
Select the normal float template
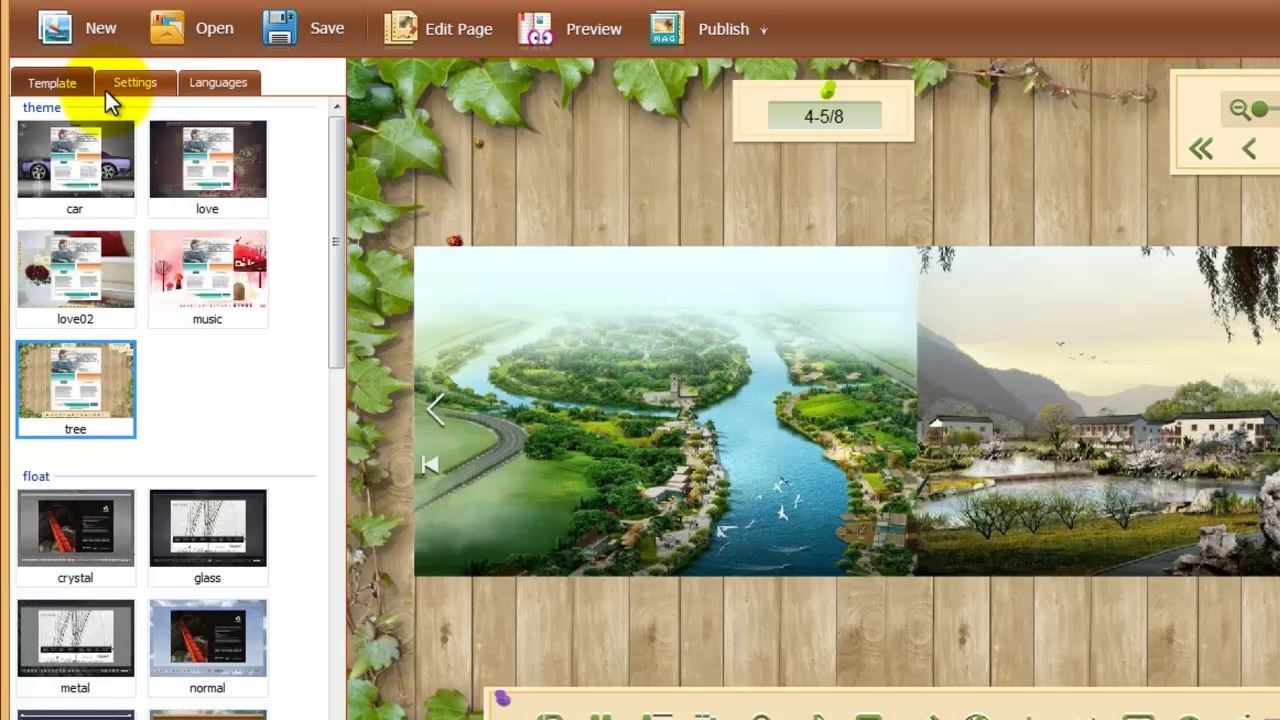pyautogui.click(x=208, y=647)
